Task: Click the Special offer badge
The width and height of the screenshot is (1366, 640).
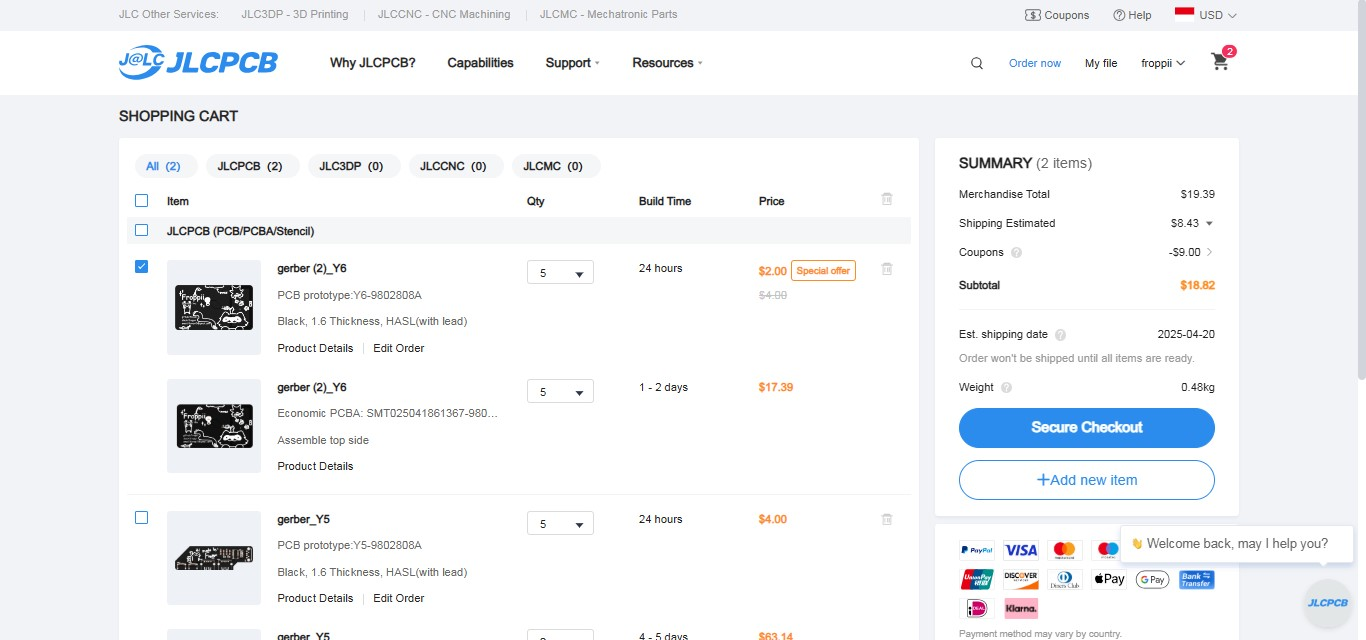Action: pyautogui.click(x=823, y=271)
